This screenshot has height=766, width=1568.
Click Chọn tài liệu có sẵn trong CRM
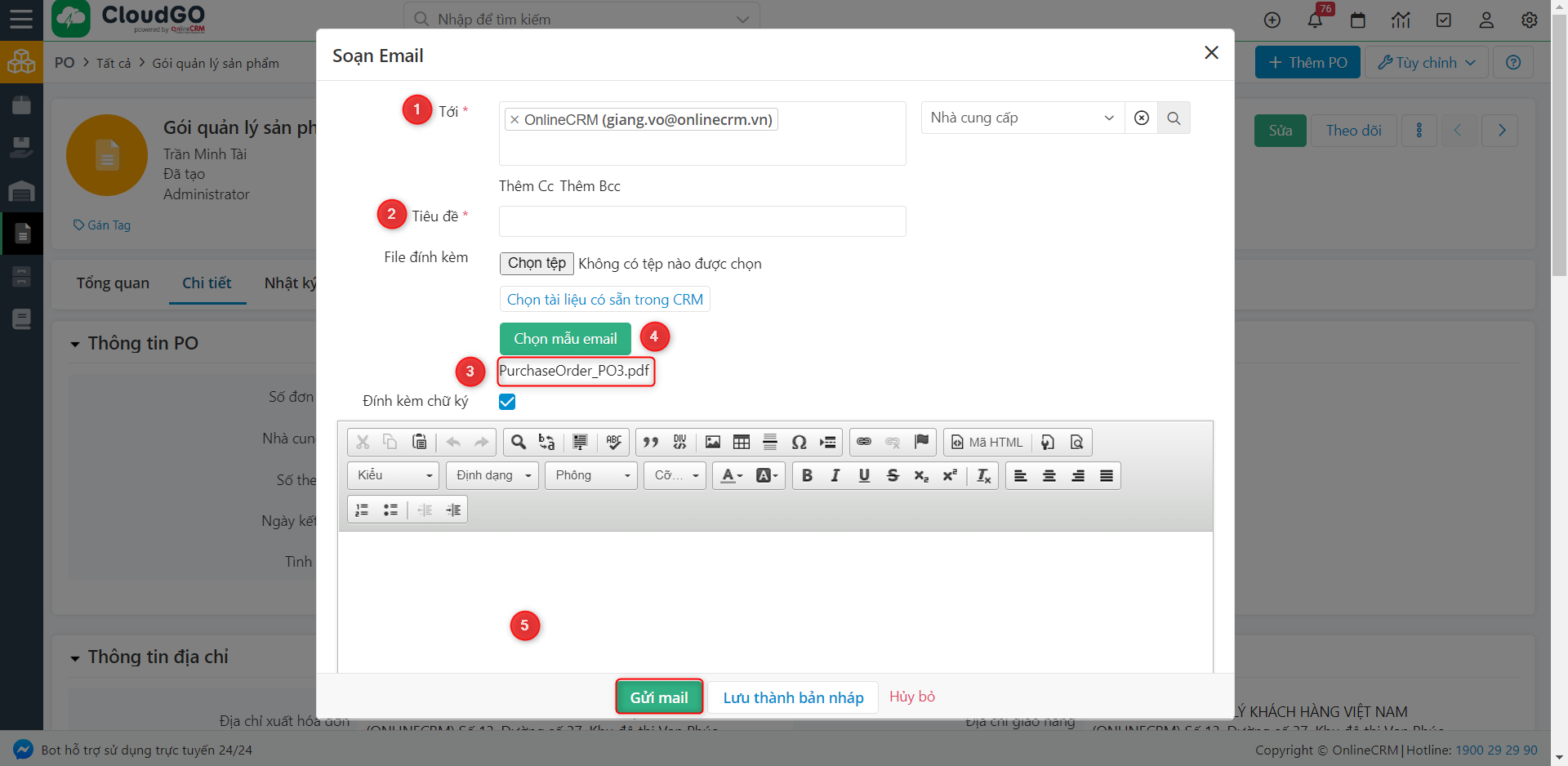coord(604,300)
